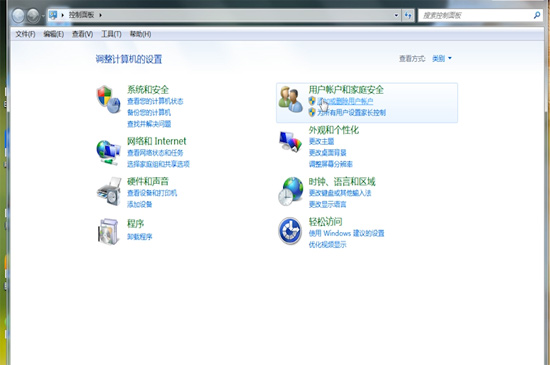This screenshot has height=365, width=550.
Task: Open 查看设备和打印机 link
Action: (152, 193)
